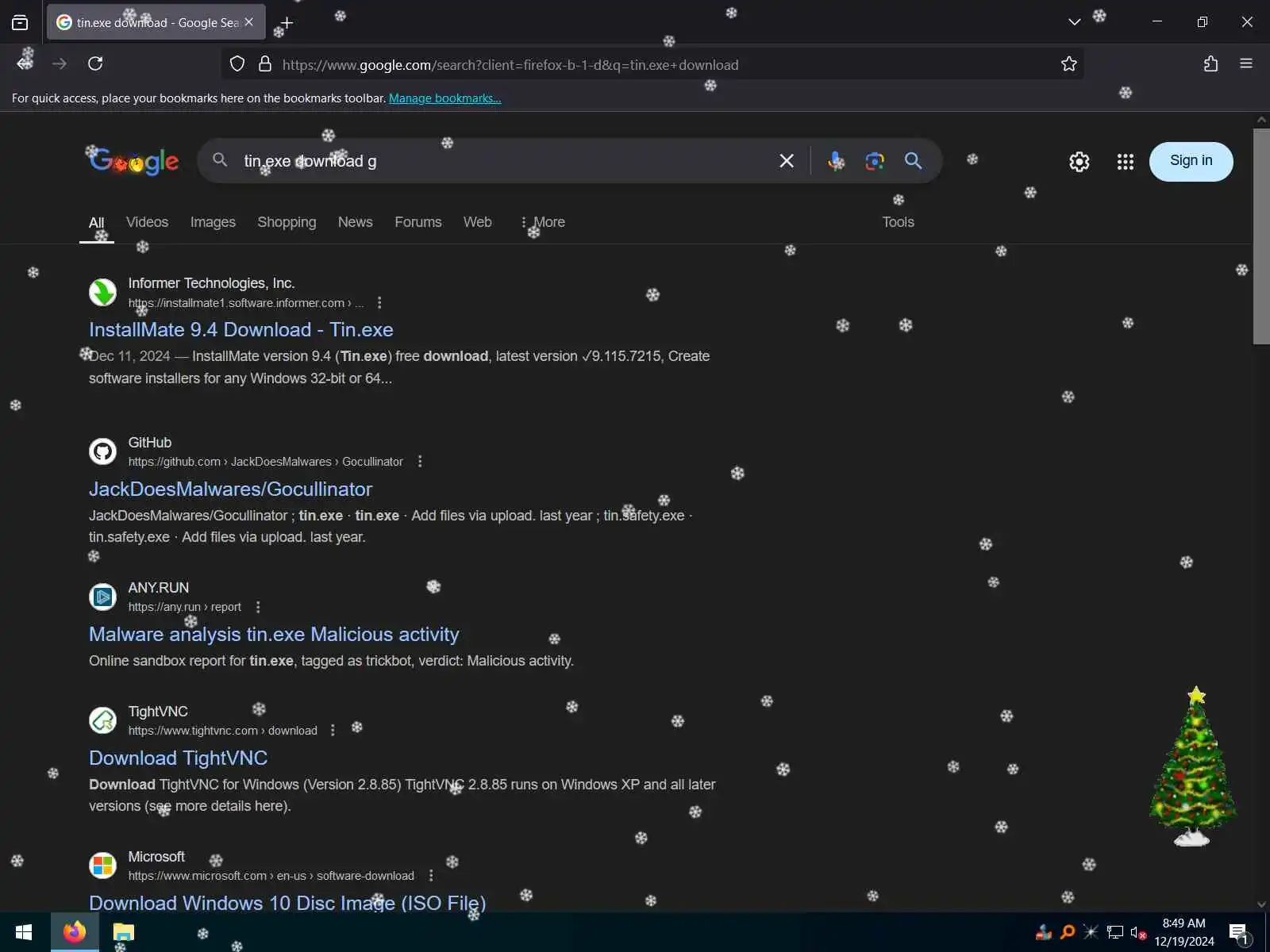Open the Windows Start menu
Image resolution: width=1270 pixels, height=952 pixels.
(24, 932)
